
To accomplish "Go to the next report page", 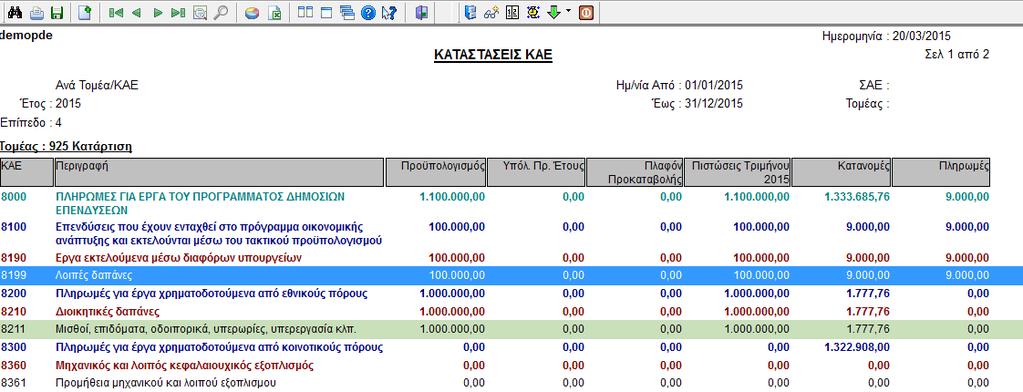I will click(157, 12).
